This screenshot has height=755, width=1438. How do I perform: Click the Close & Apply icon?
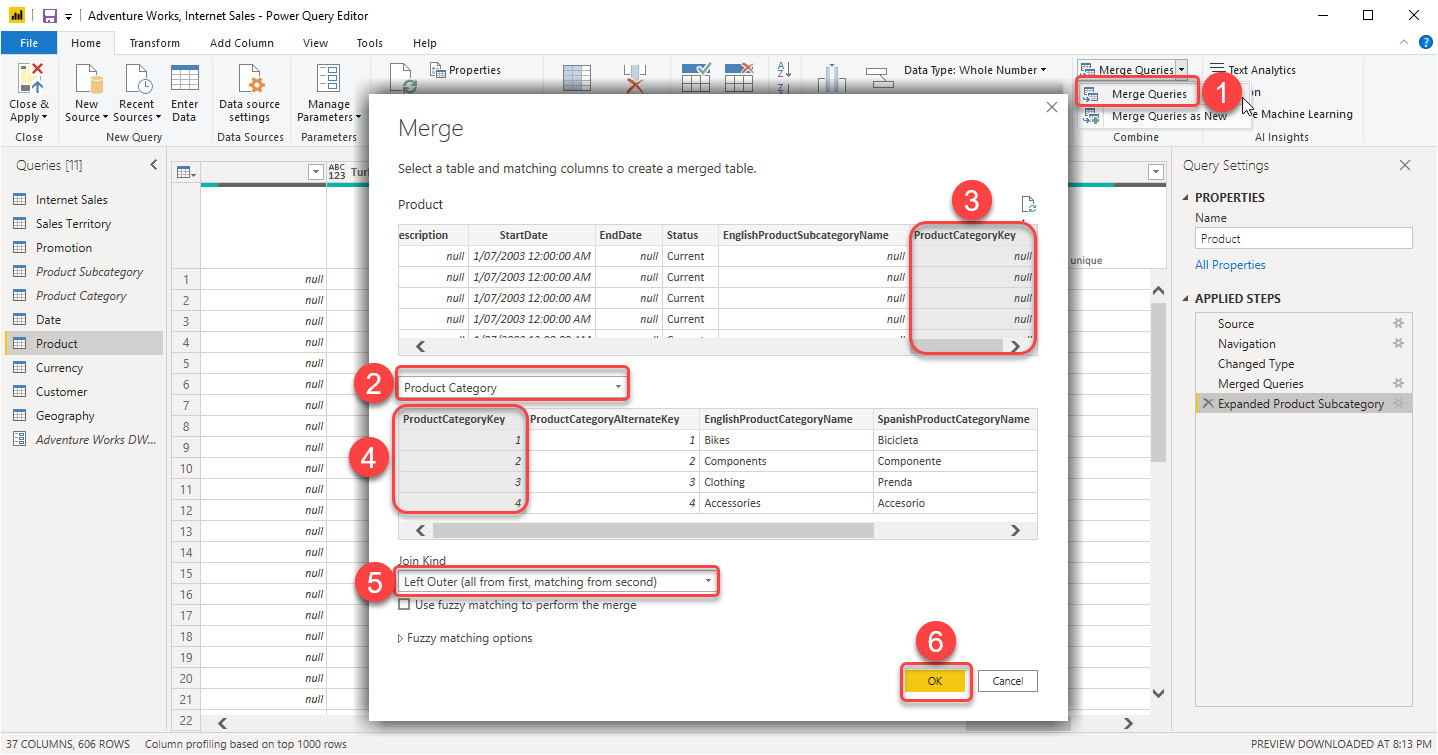29,80
